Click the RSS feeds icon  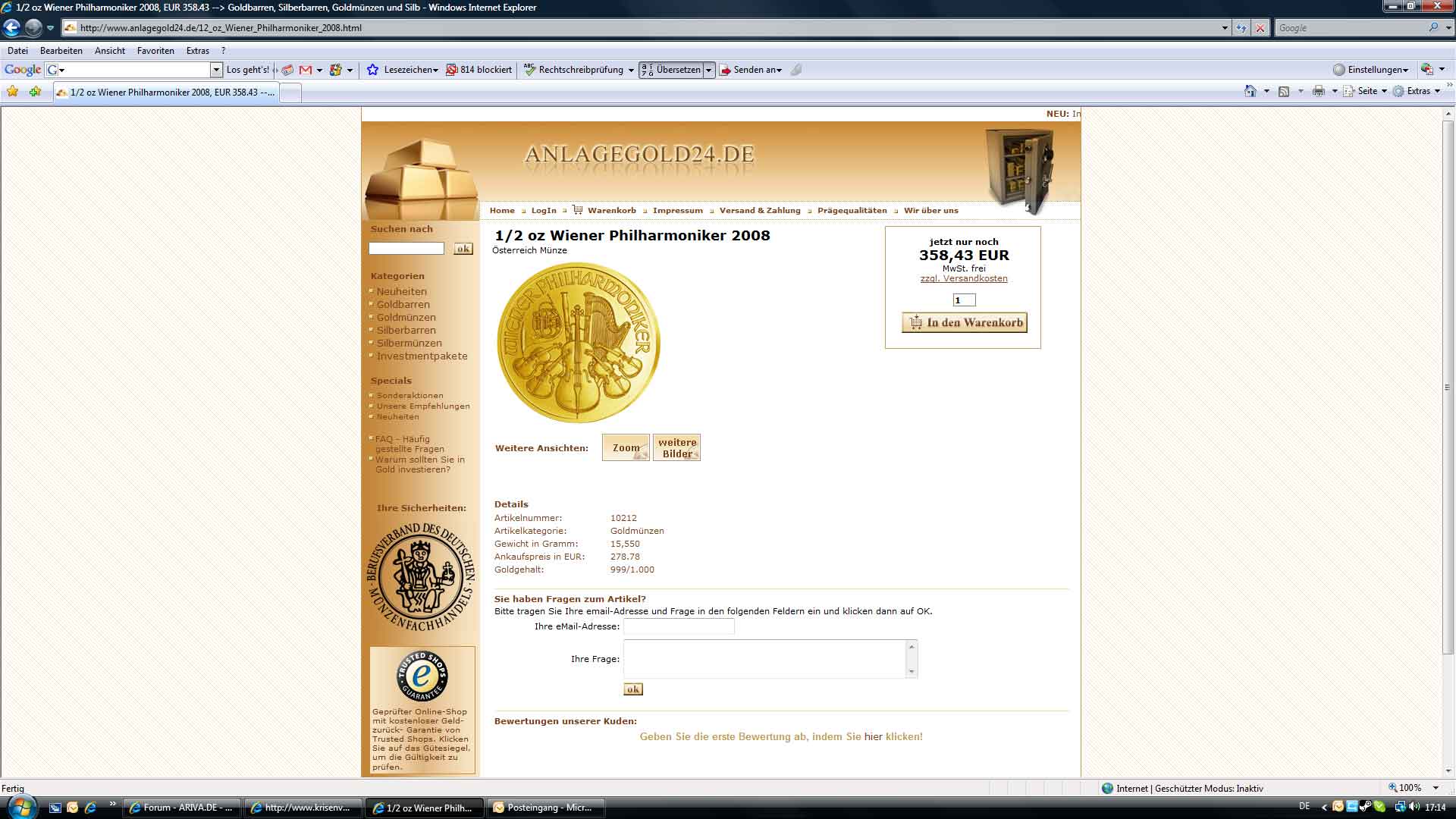[1284, 91]
